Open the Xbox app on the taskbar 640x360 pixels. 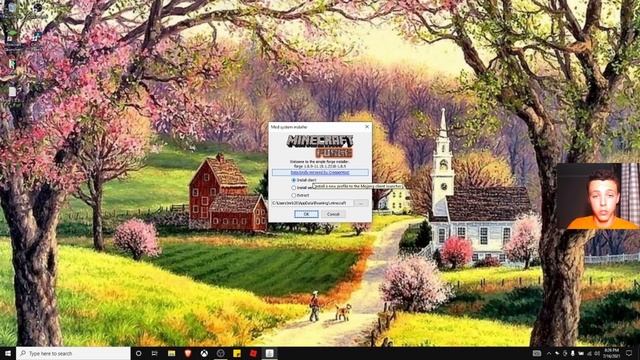tap(204, 353)
